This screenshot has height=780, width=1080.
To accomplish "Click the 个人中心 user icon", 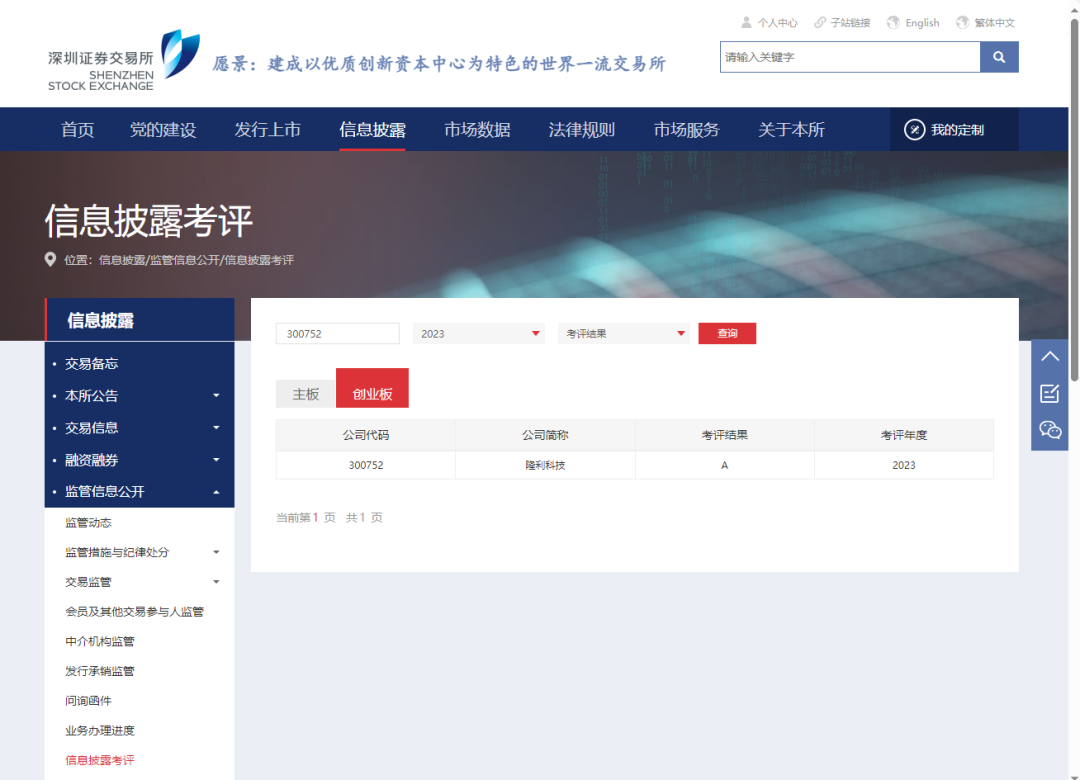I will pos(747,22).
